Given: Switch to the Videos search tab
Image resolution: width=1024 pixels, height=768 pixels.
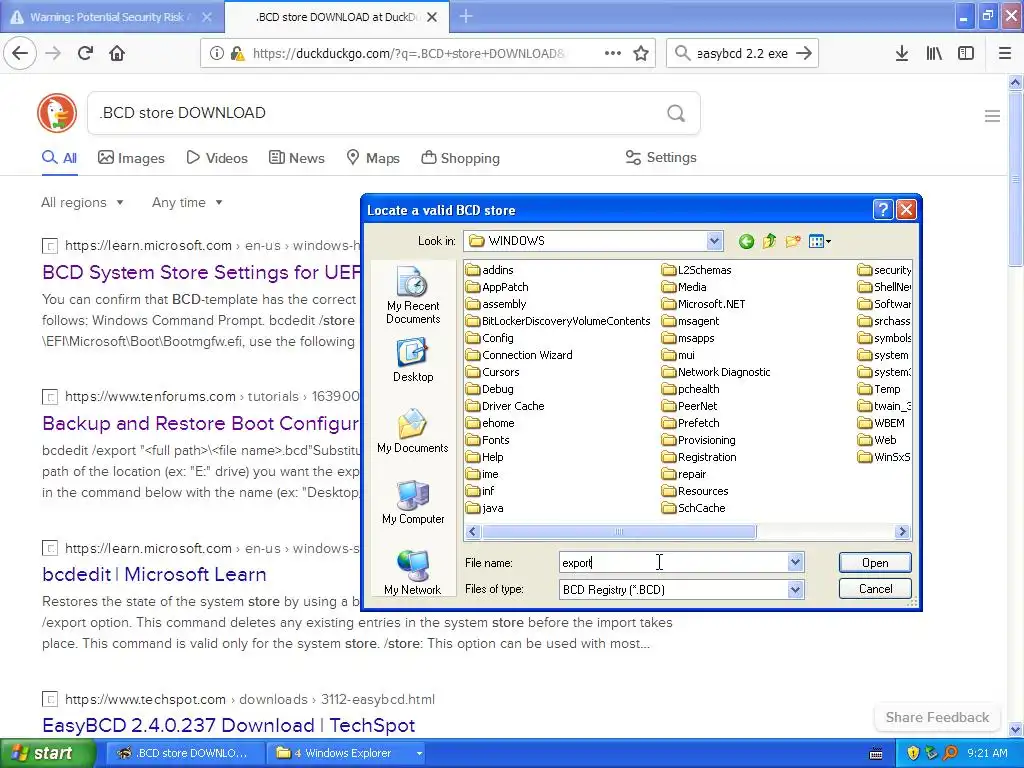Looking at the screenshot, I should click(217, 158).
